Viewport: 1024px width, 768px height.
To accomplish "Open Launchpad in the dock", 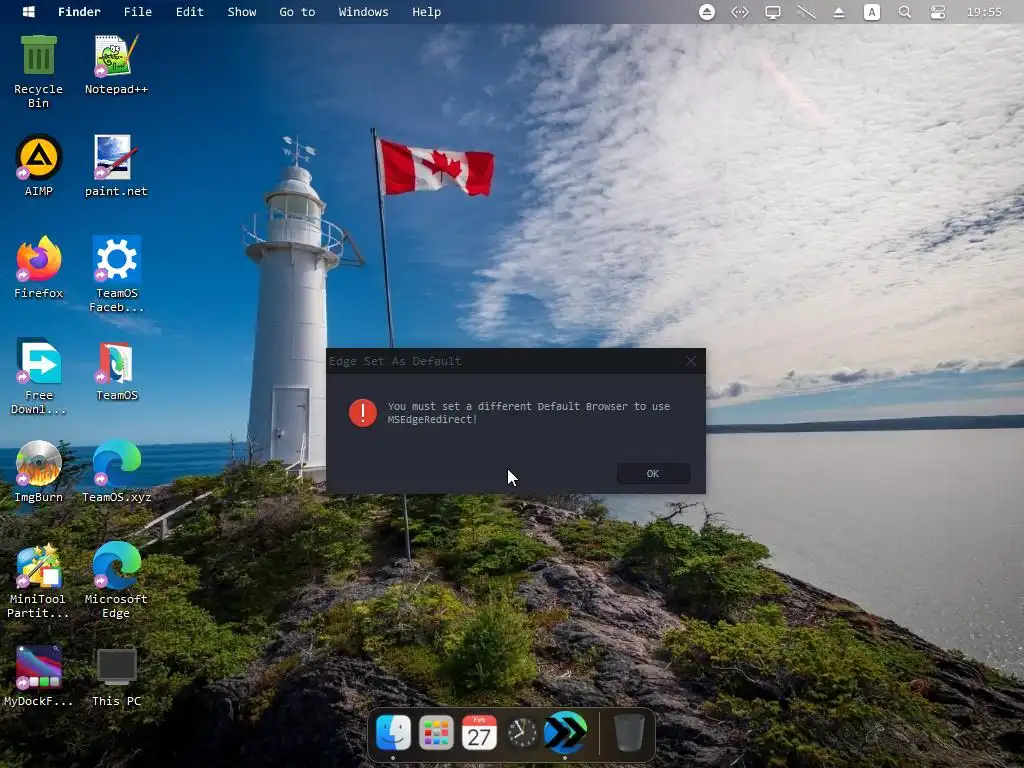I will point(436,733).
